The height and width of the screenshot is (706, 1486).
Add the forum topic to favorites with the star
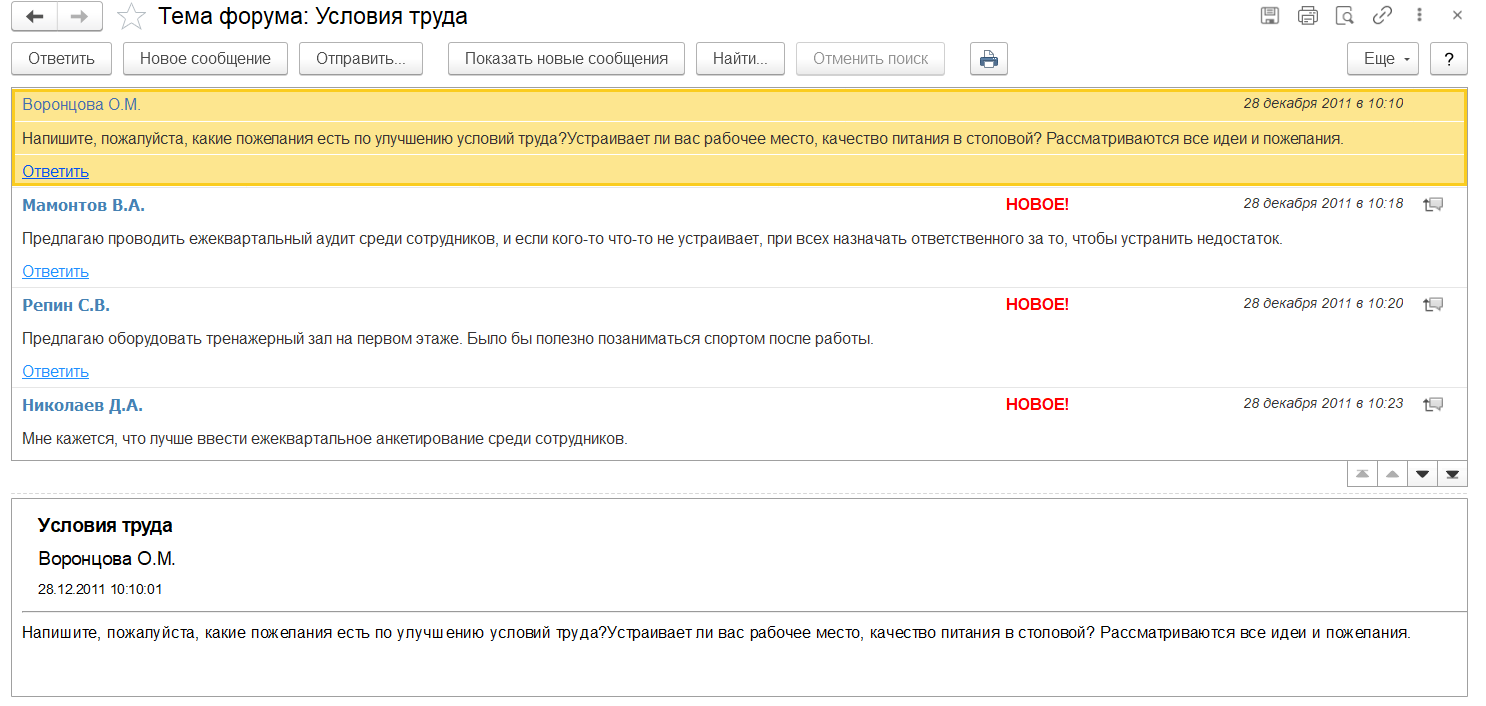point(130,17)
